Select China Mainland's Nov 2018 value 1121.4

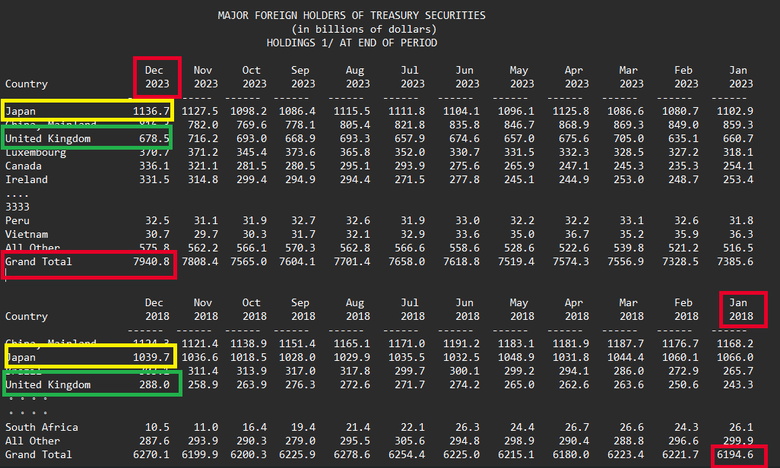coord(200,344)
